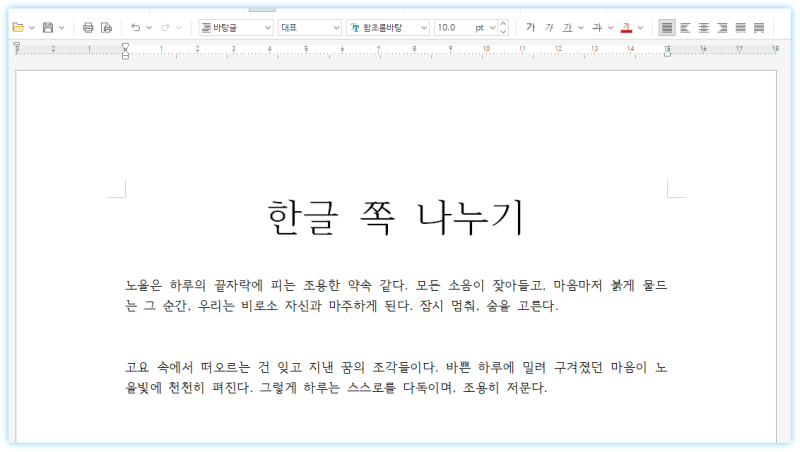Toggle italic text formatting
This screenshot has width=800, height=452.
[549, 27]
